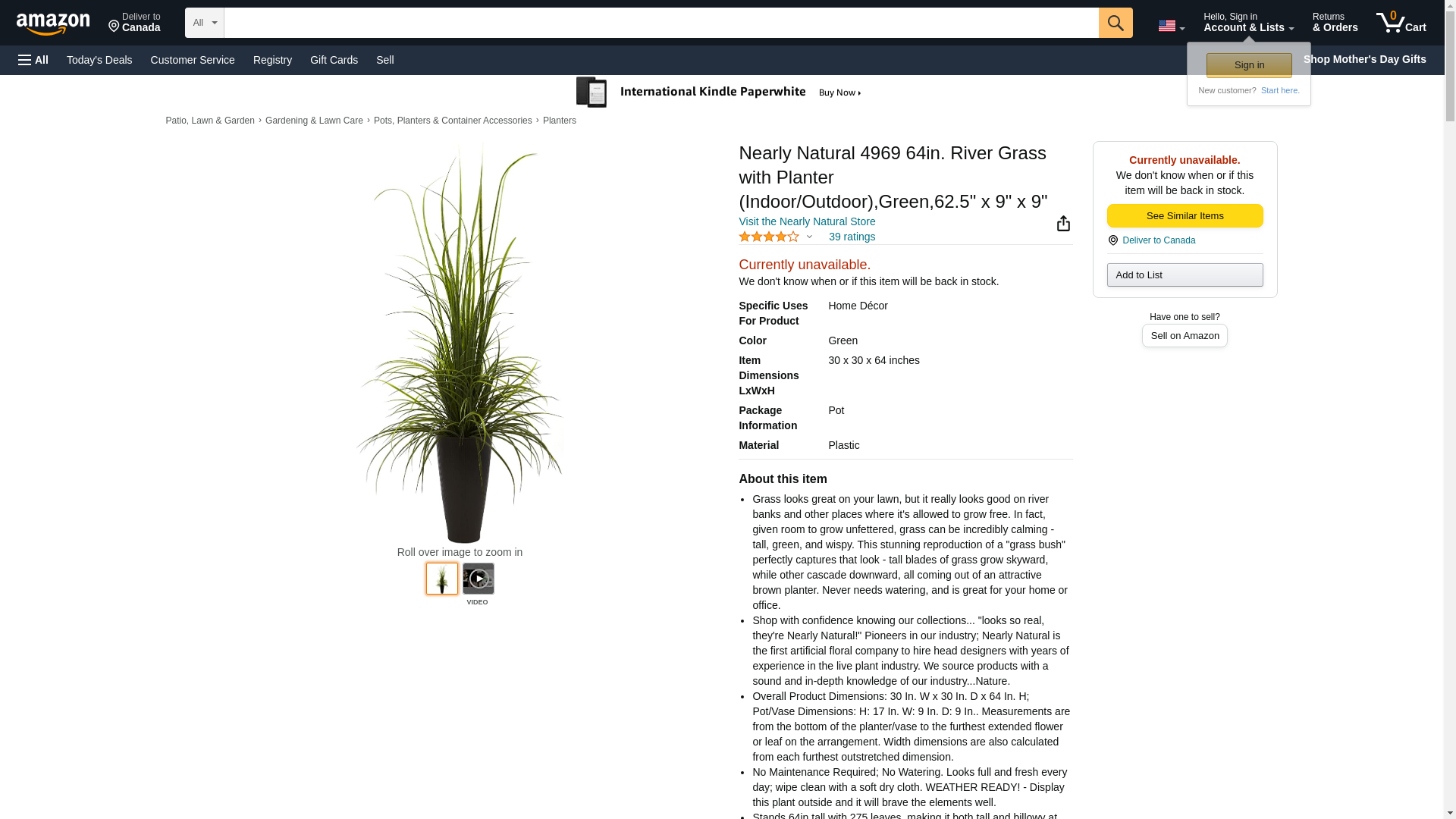This screenshot has width=1456, height=819.
Task: Open the Account & Lists menu
Action: pos(1248,23)
